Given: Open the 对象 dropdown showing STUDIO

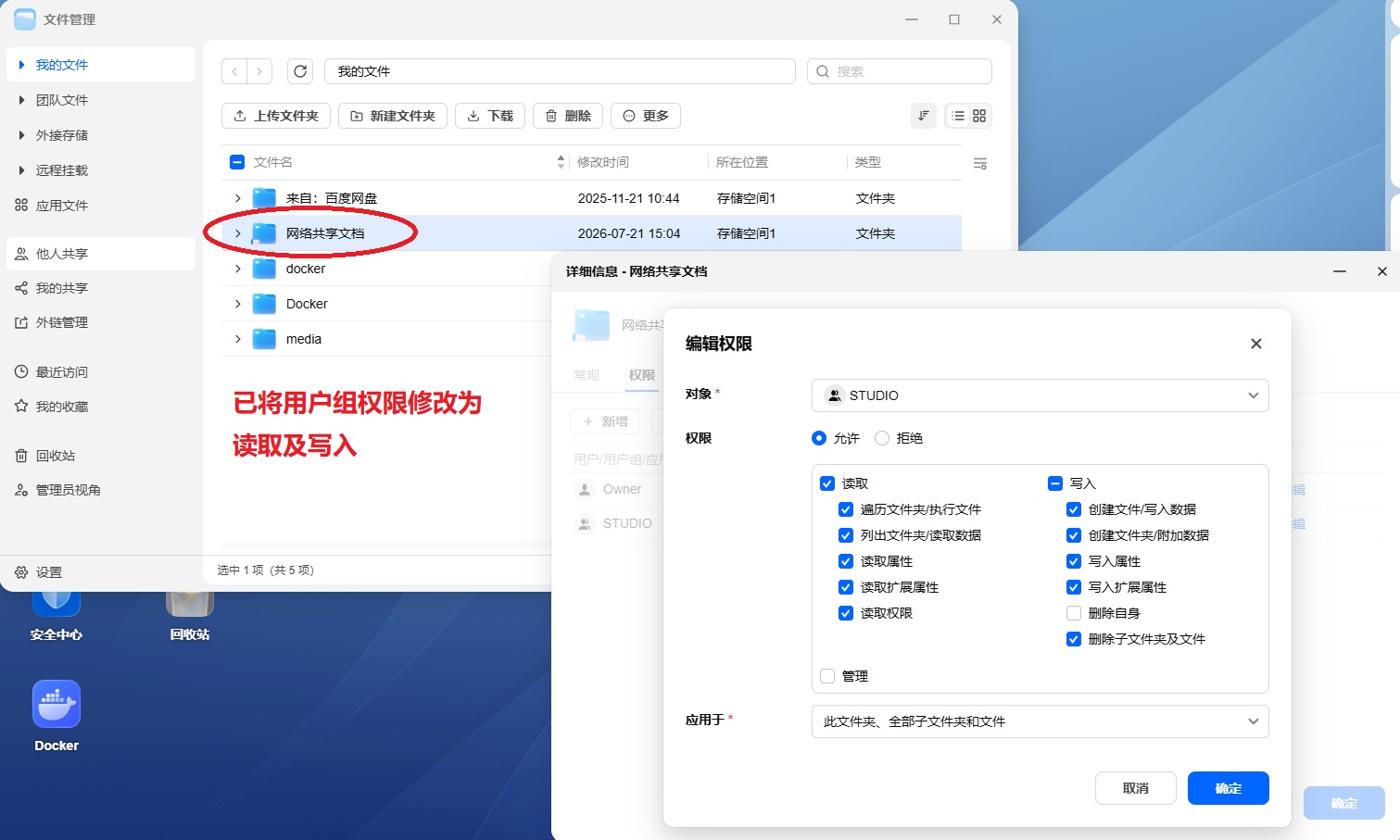Looking at the screenshot, I should [1040, 395].
